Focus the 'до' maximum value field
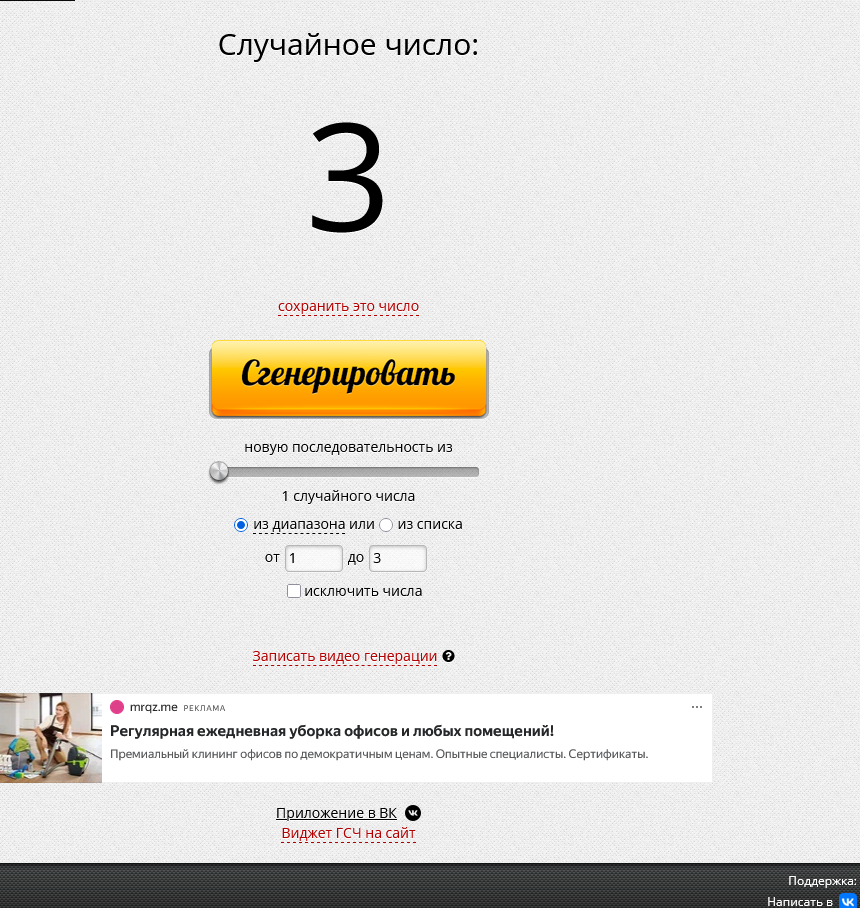 (x=397, y=558)
